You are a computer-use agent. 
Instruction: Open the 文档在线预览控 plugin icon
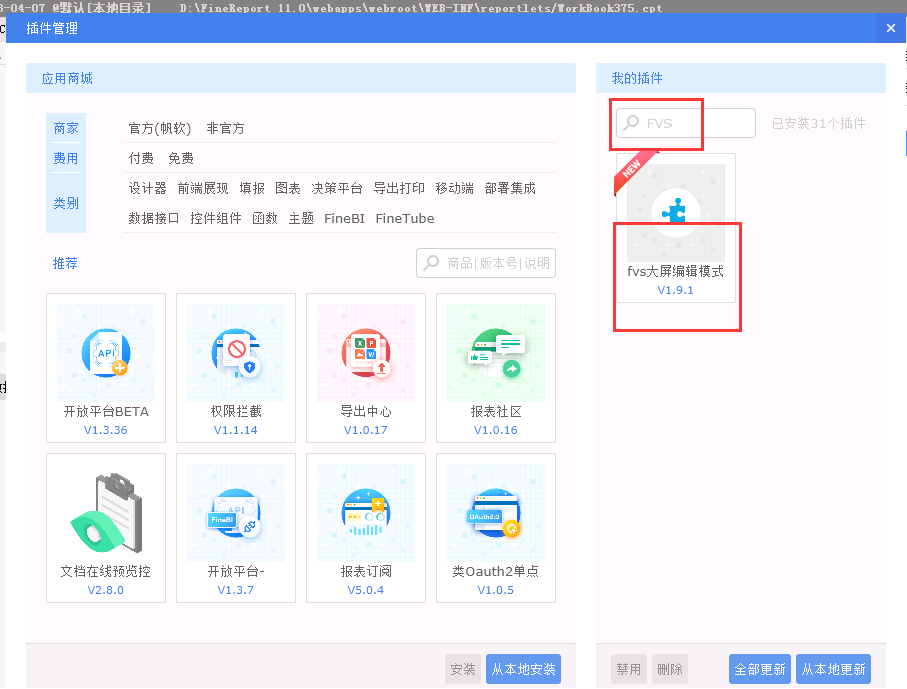(x=106, y=513)
